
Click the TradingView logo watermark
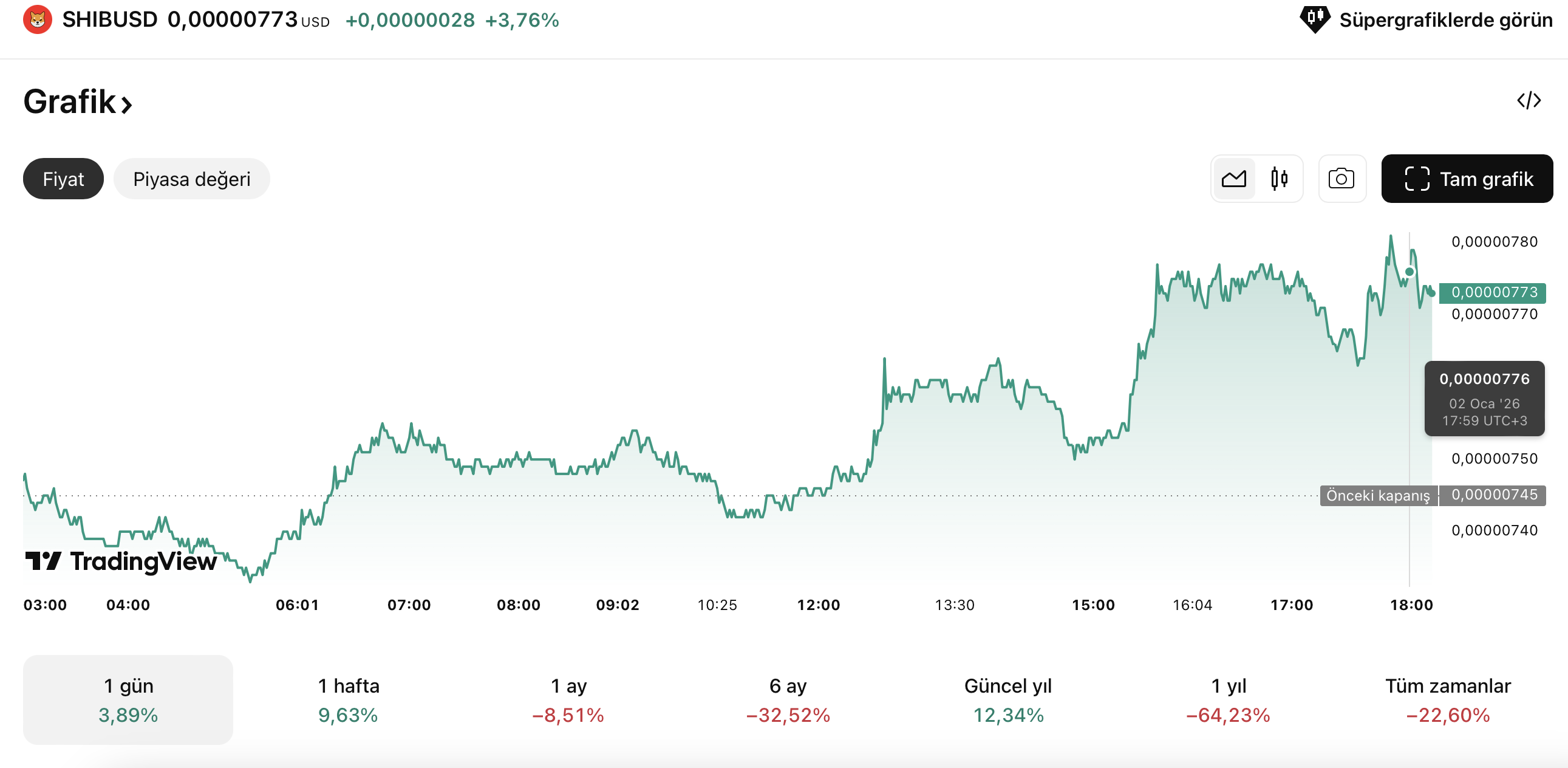click(121, 561)
